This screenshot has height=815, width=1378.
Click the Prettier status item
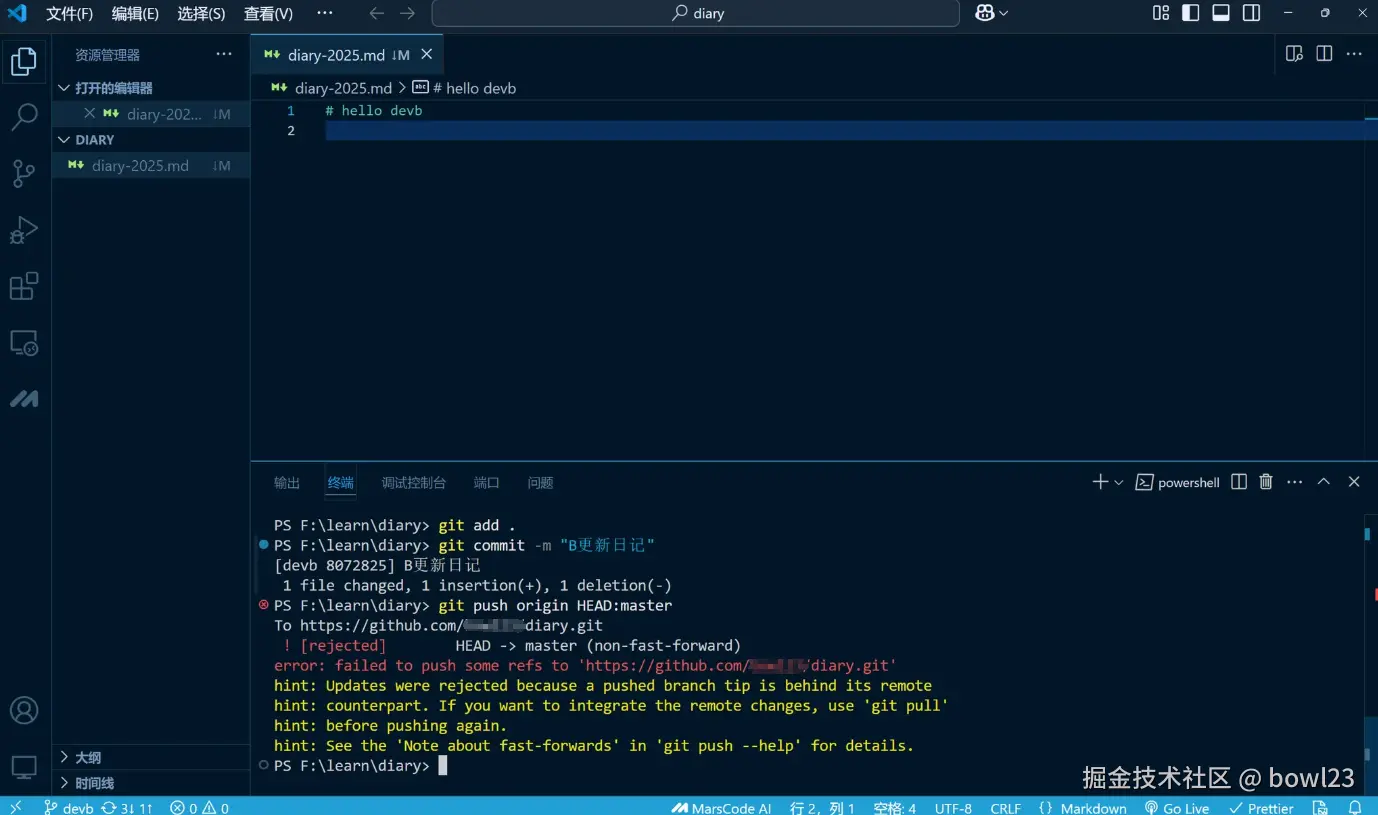[1262, 807]
